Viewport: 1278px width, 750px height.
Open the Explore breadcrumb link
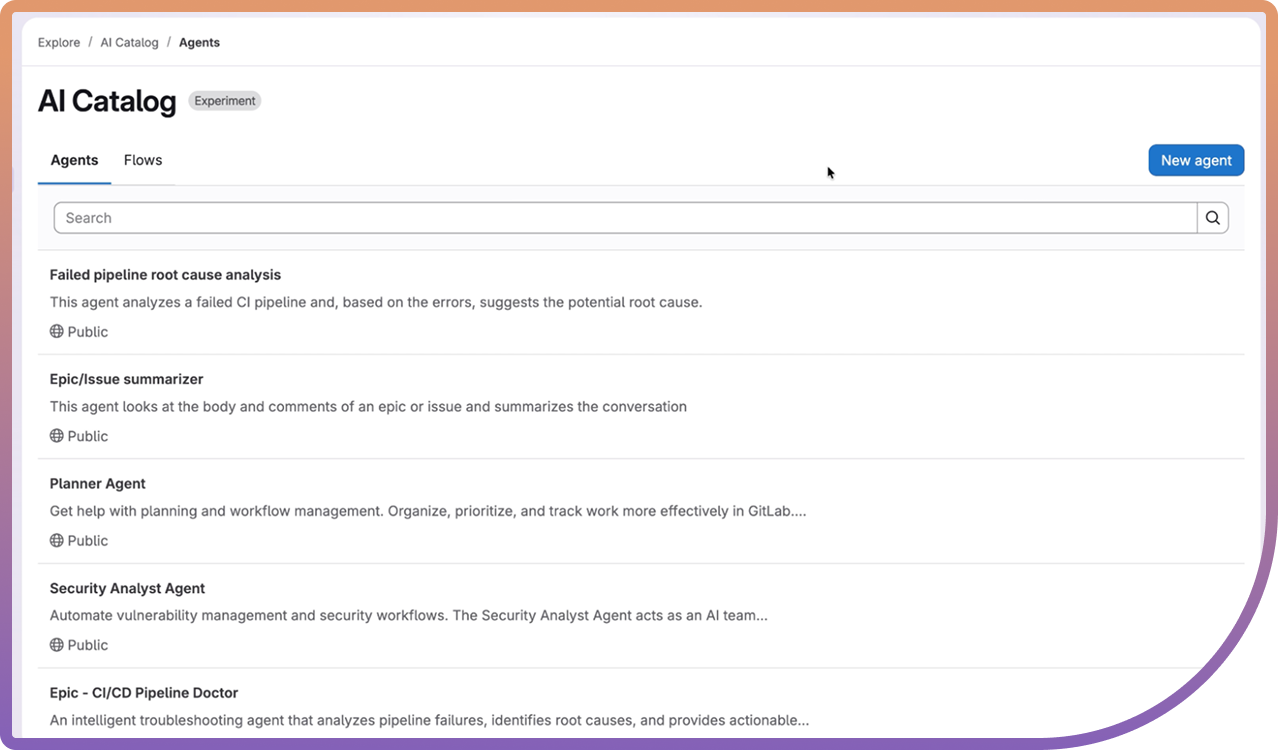pyautogui.click(x=58, y=42)
